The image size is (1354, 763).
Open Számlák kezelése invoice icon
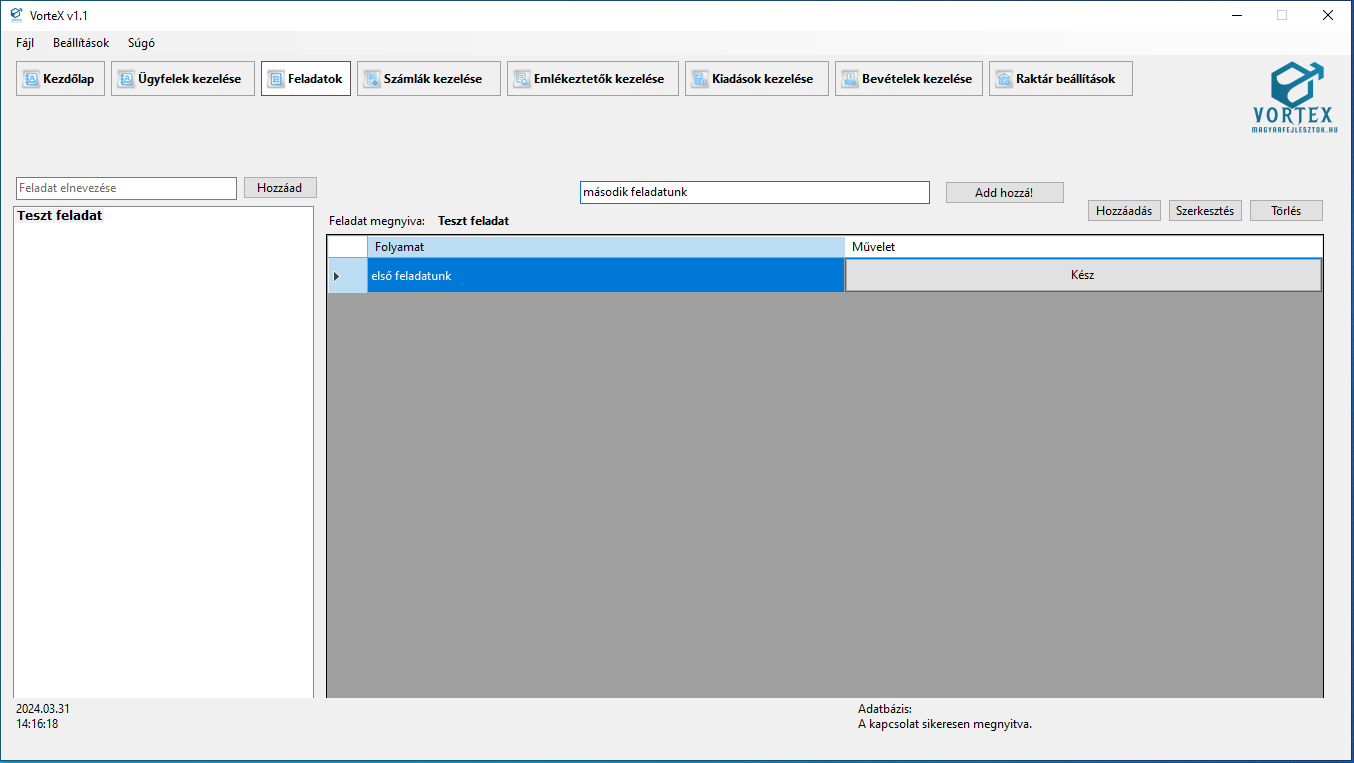pyautogui.click(x=372, y=79)
